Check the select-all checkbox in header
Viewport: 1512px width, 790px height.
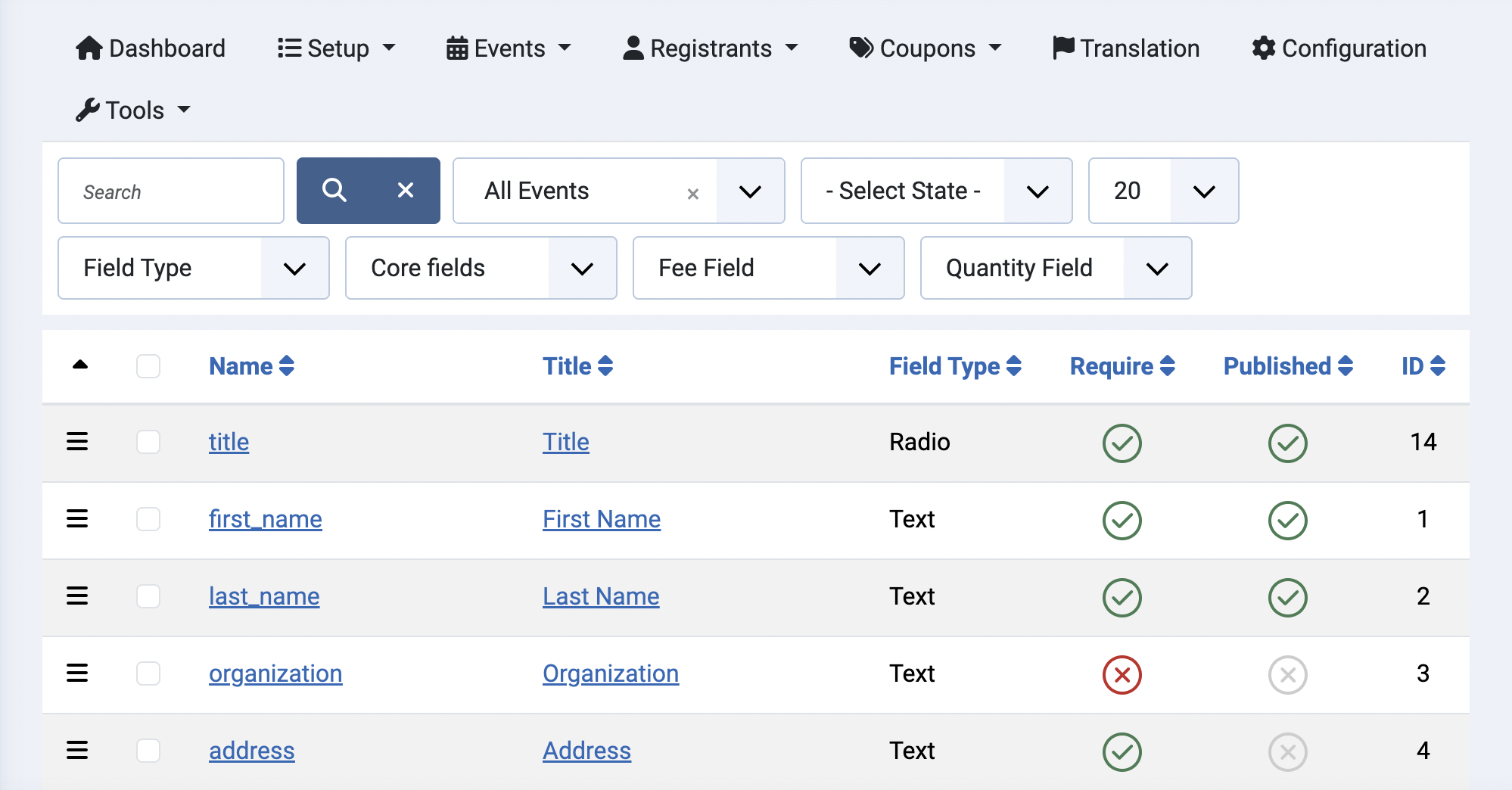click(148, 366)
